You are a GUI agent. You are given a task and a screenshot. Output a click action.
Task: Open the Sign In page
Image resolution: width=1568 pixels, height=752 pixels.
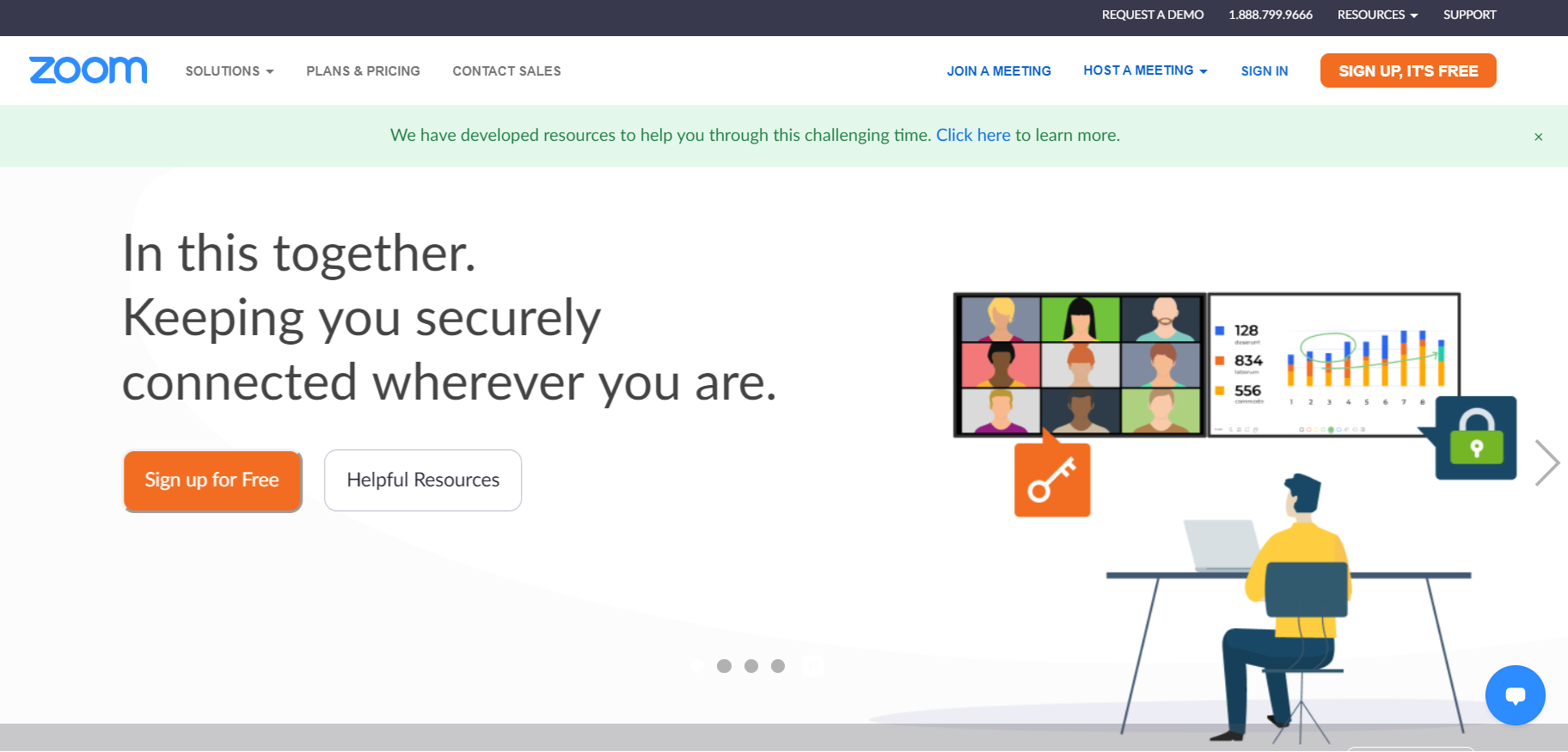pyautogui.click(x=1265, y=71)
